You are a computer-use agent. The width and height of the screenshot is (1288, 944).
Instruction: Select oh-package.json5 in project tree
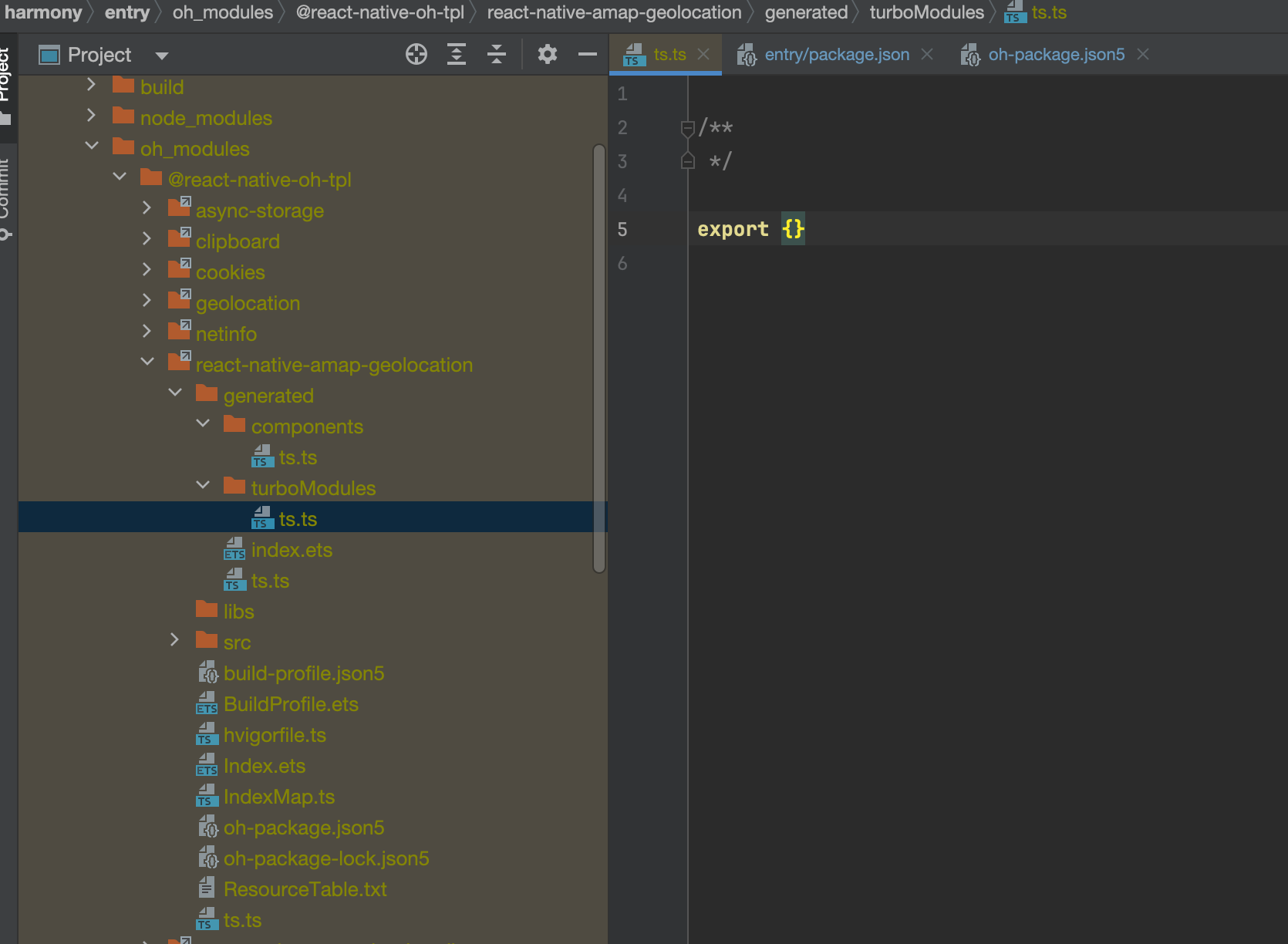coord(304,828)
